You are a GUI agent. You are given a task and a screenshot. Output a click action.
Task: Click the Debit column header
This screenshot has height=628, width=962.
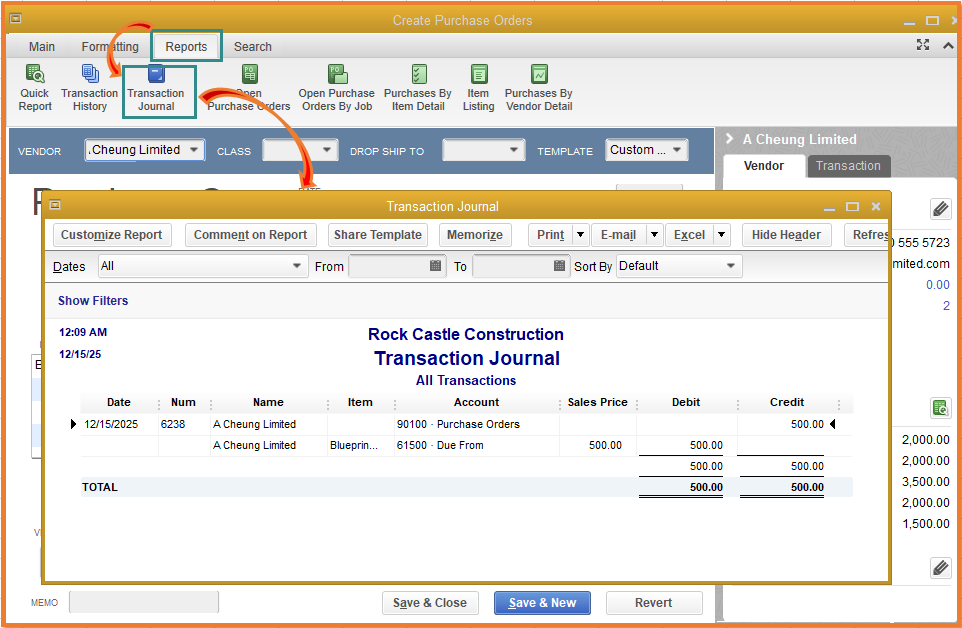point(685,402)
